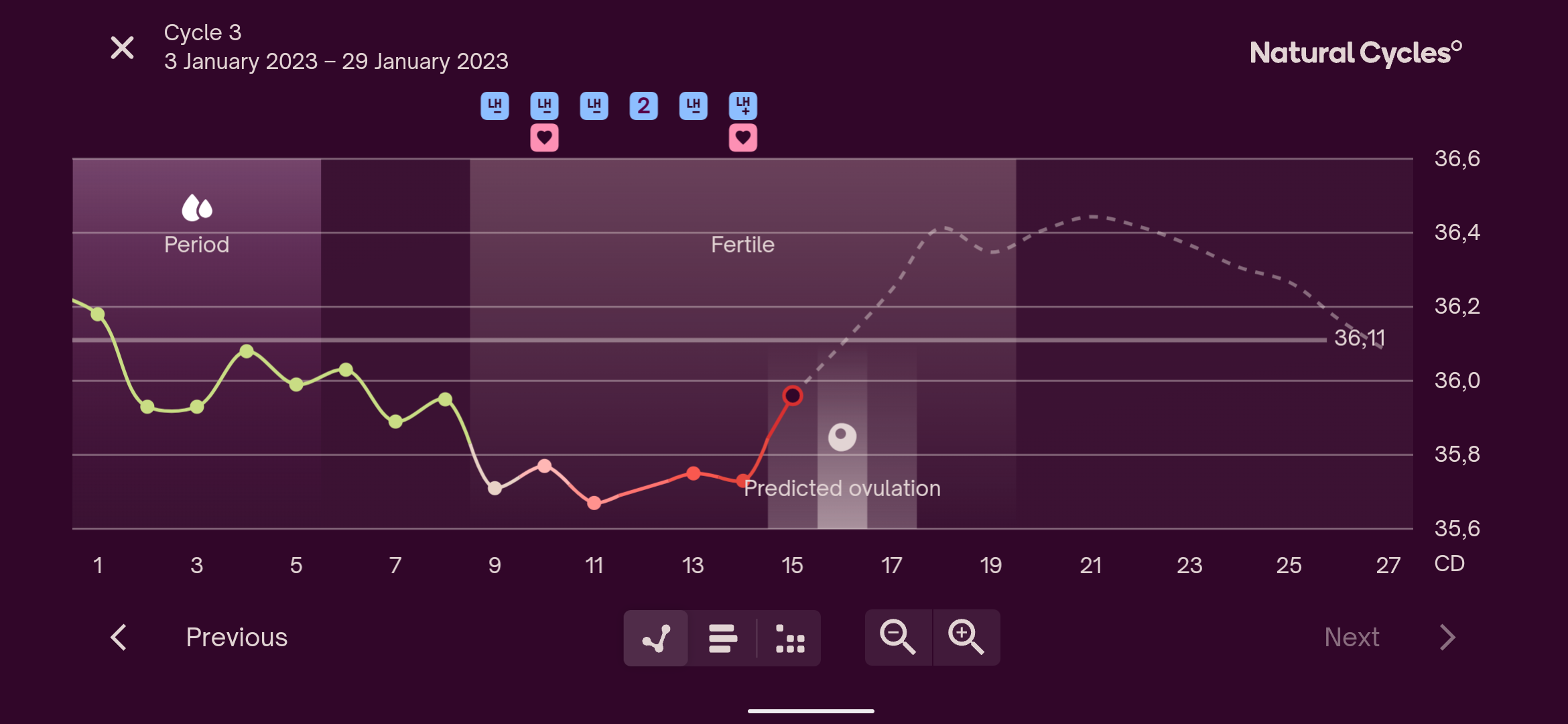Tap the Next cycle label
The height and width of the screenshot is (724, 1568).
[1352, 638]
